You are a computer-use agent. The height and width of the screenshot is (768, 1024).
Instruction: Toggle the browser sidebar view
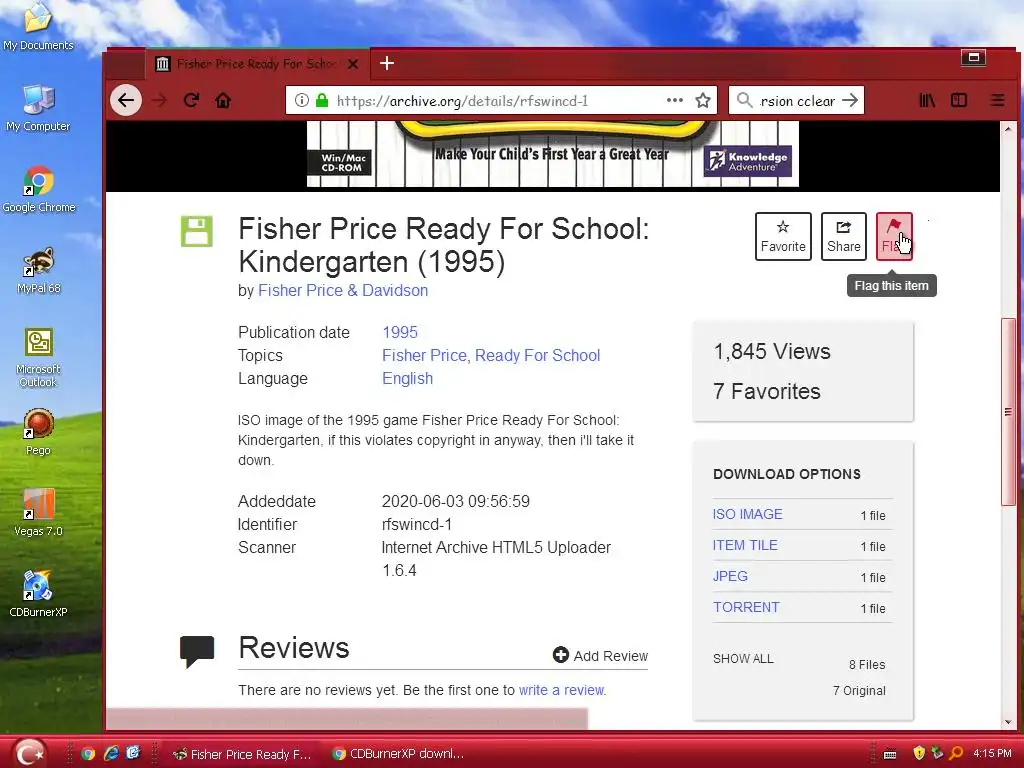click(959, 101)
